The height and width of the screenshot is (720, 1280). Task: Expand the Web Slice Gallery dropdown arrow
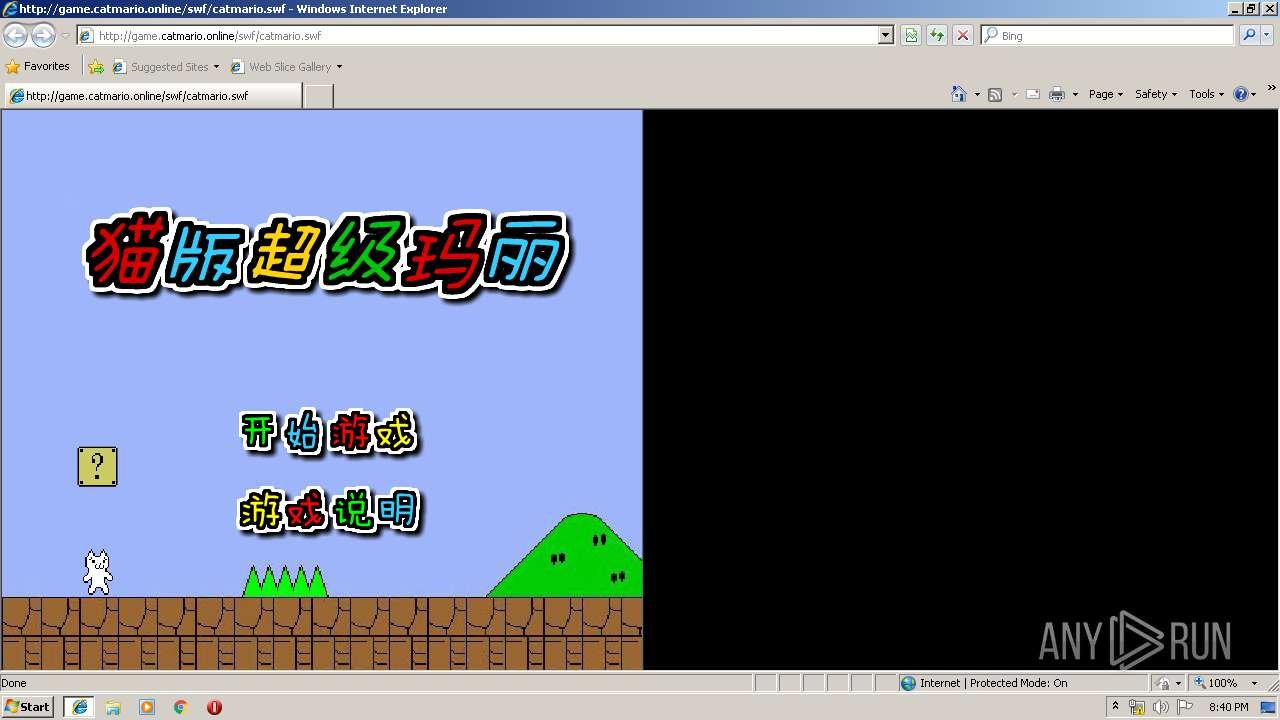[x=339, y=67]
